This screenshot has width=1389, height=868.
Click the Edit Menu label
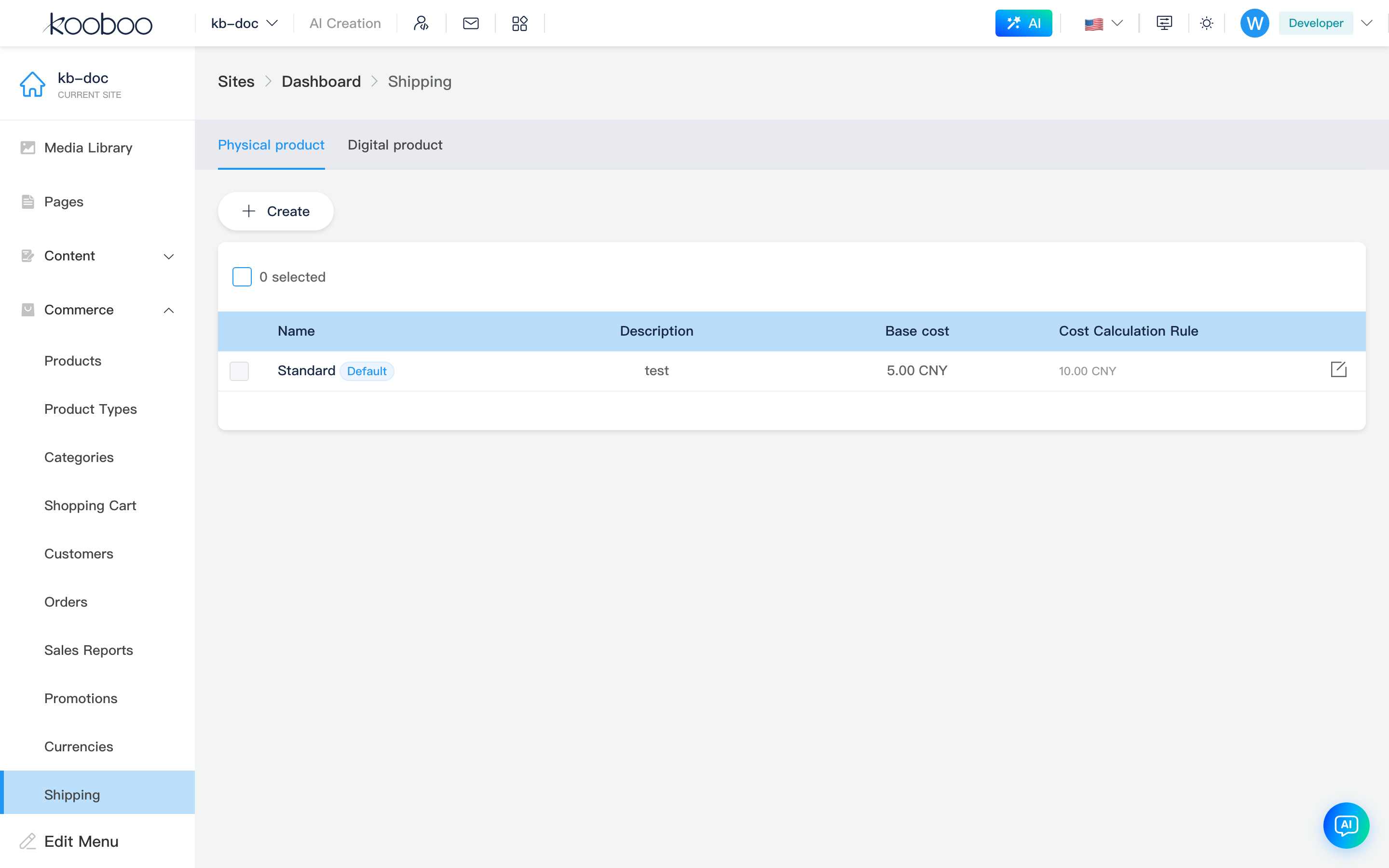pos(82,841)
